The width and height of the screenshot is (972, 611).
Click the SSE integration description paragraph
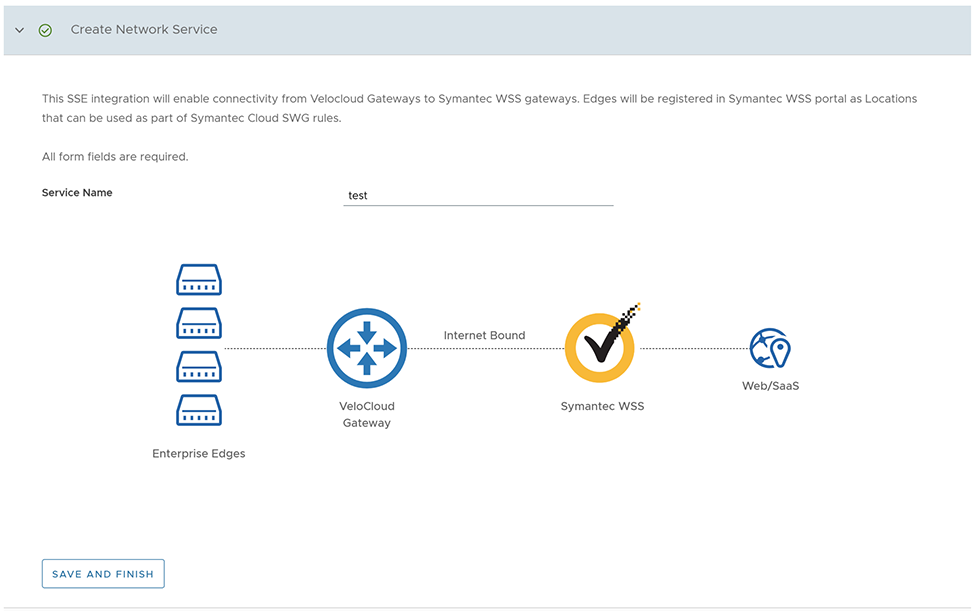coord(479,108)
